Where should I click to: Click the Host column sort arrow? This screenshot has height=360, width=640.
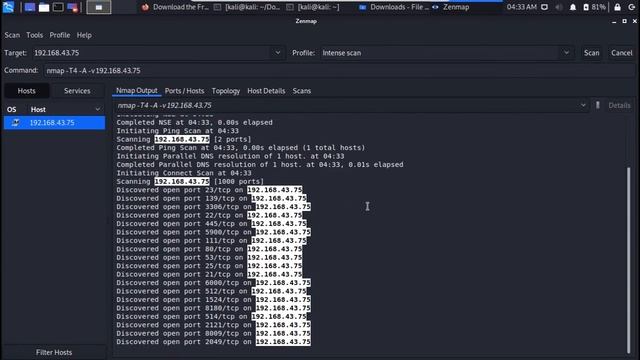98,109
